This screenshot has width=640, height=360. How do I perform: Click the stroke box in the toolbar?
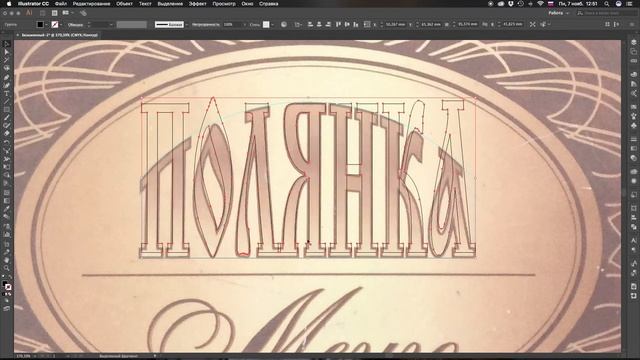(8, 287)
